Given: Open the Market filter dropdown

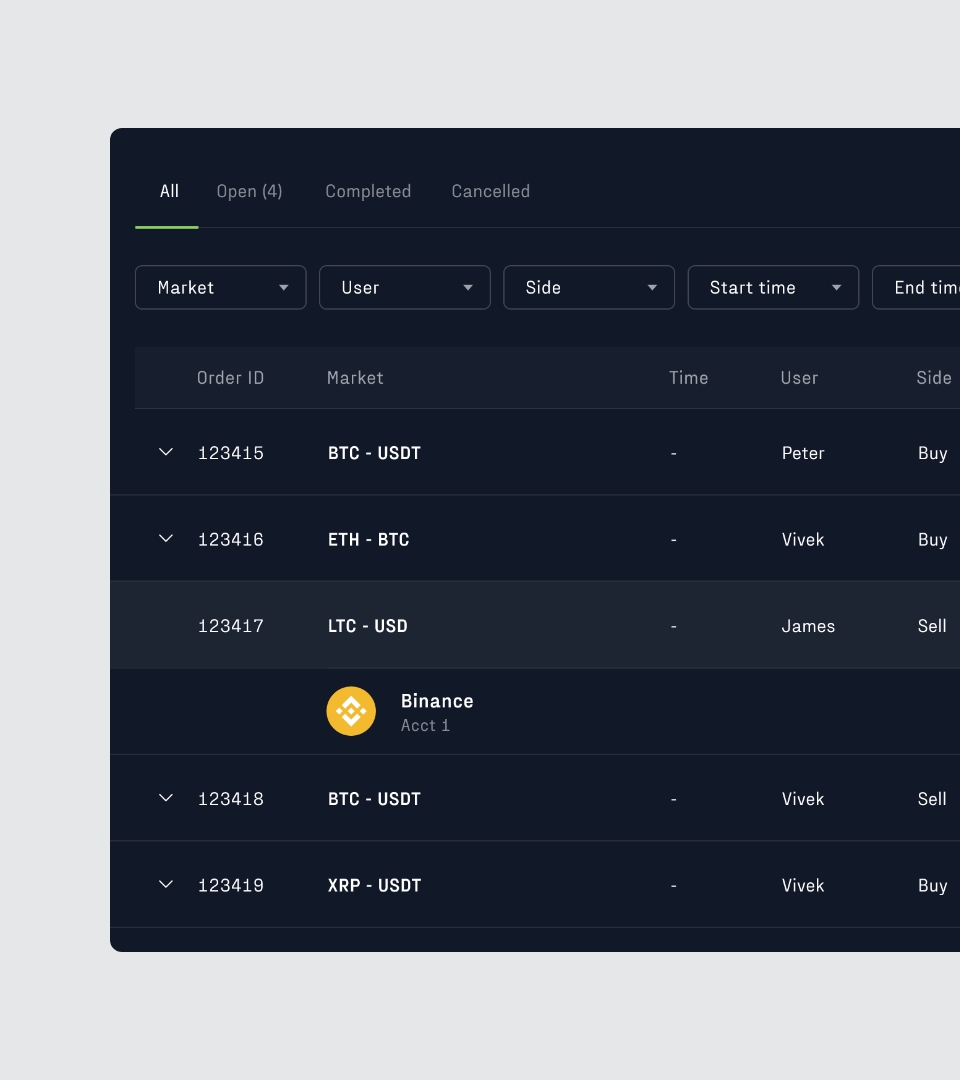Looking at the screenshot, I should [x=220, y=287].
